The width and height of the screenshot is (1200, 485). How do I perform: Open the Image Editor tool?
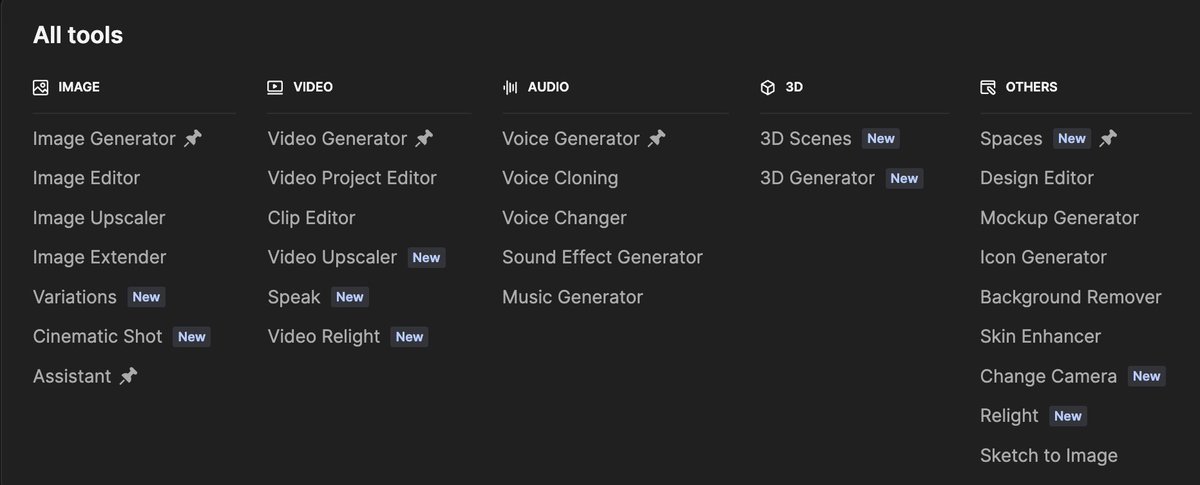pos(86,178)
